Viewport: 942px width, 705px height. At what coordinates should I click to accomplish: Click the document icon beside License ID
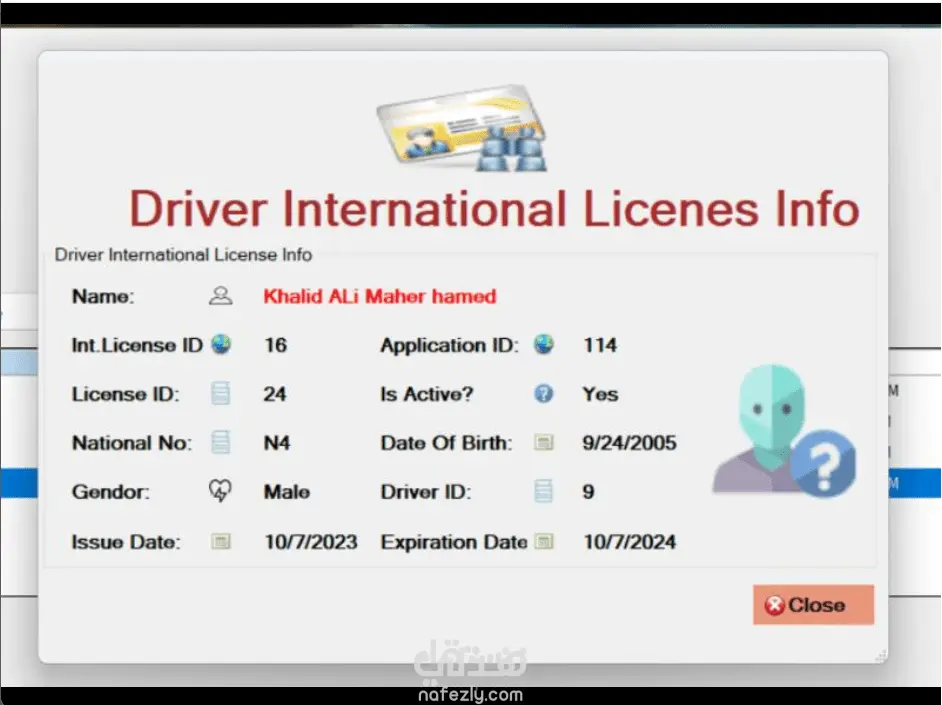click(220, 394)
